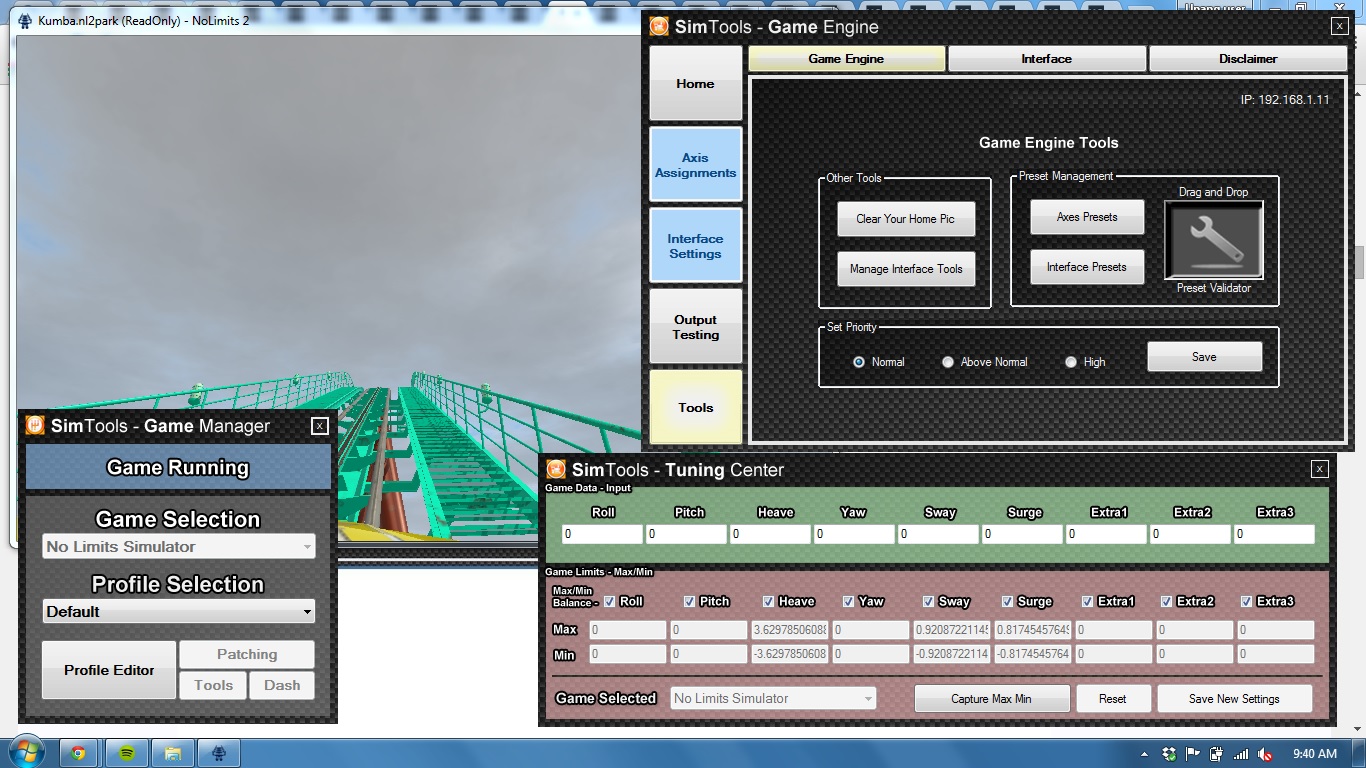Image resolution: width=1366 pixels, height=768 pixels.
Task: Open Output Testing section
Action: pos(696,327)
